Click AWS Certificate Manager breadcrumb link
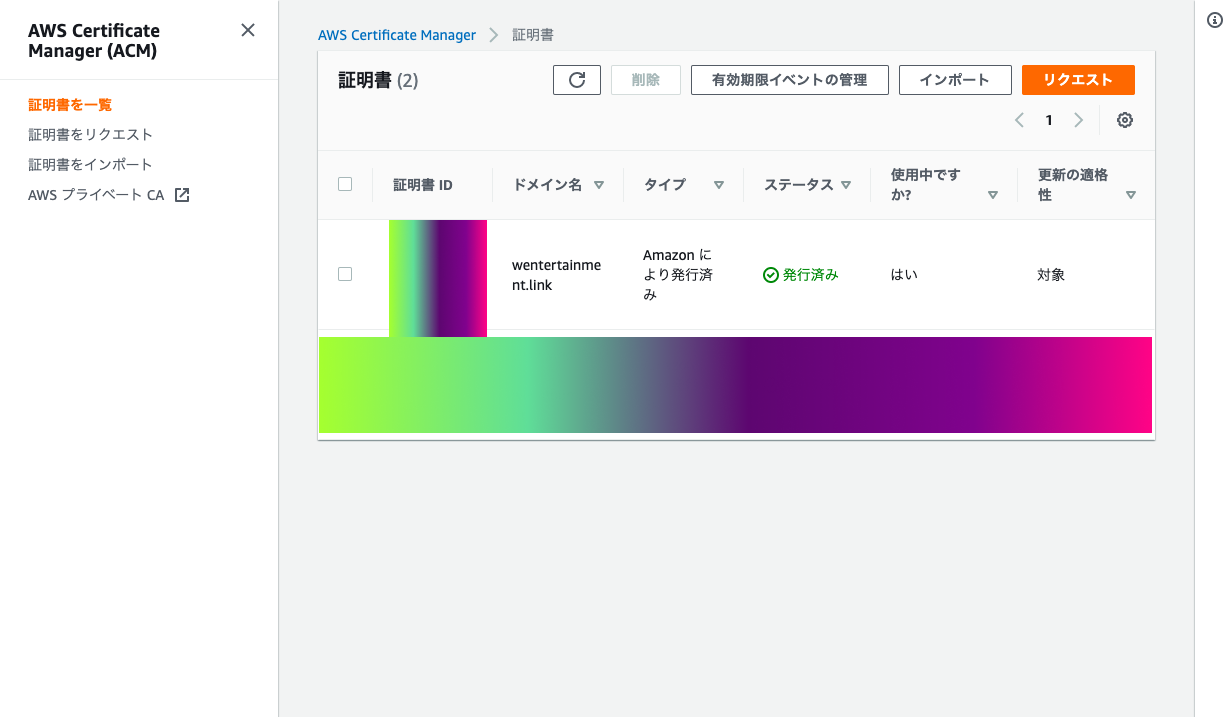 pos(397,35)
